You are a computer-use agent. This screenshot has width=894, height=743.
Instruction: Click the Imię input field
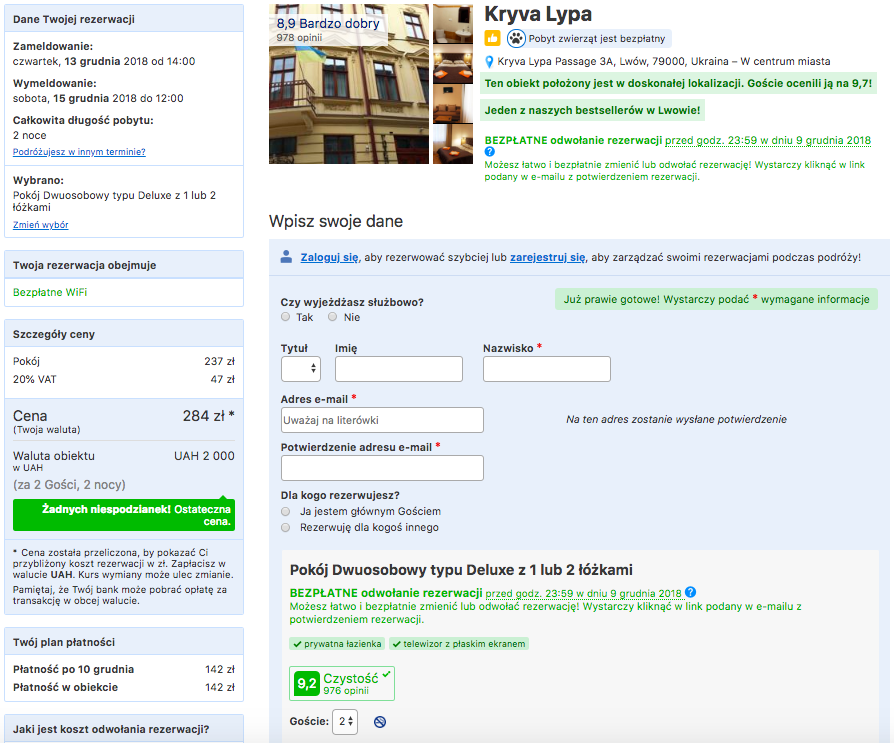(399, 369)
